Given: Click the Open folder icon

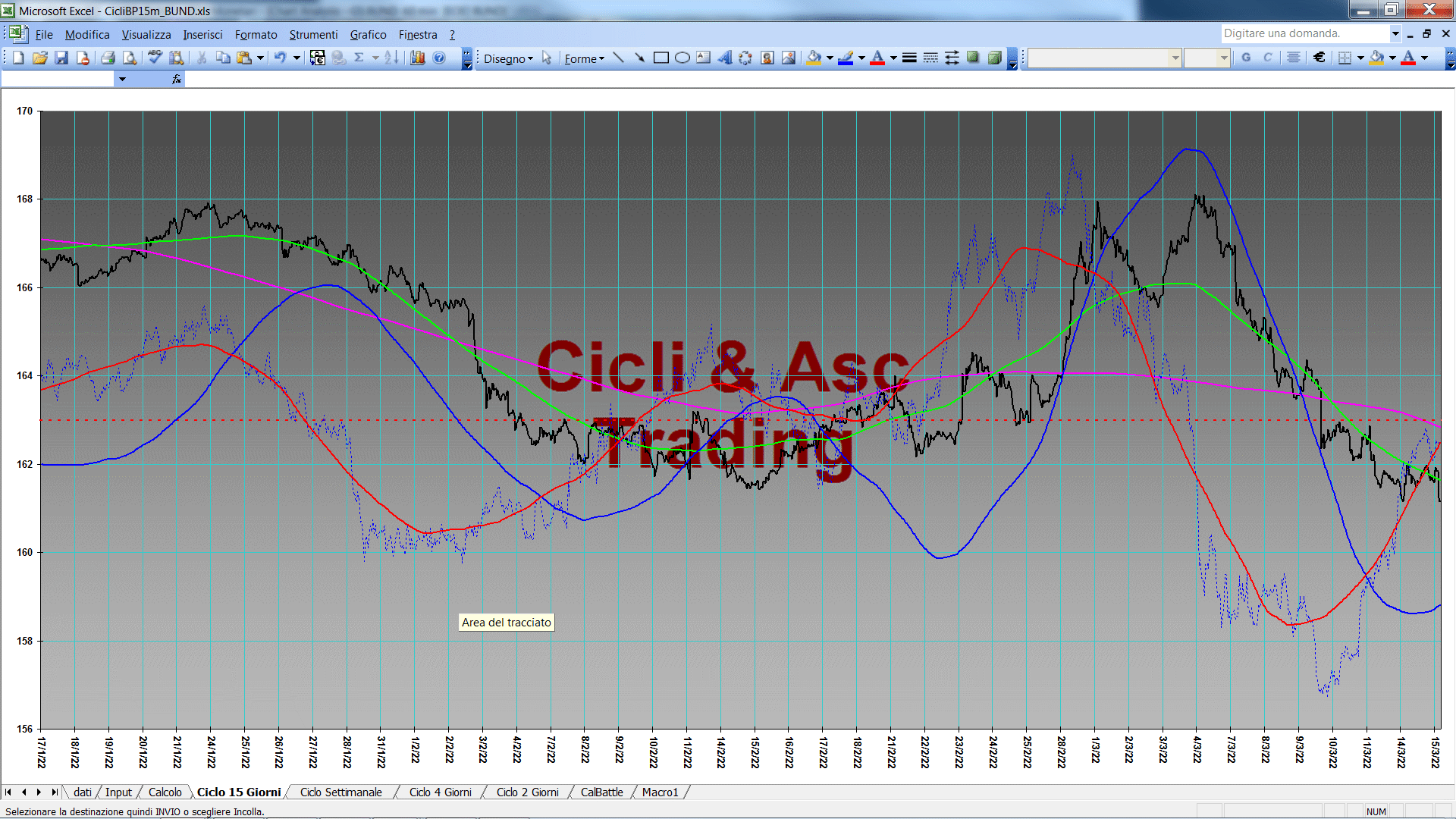Looking at the screenshot, I should [x=40, y=58].
